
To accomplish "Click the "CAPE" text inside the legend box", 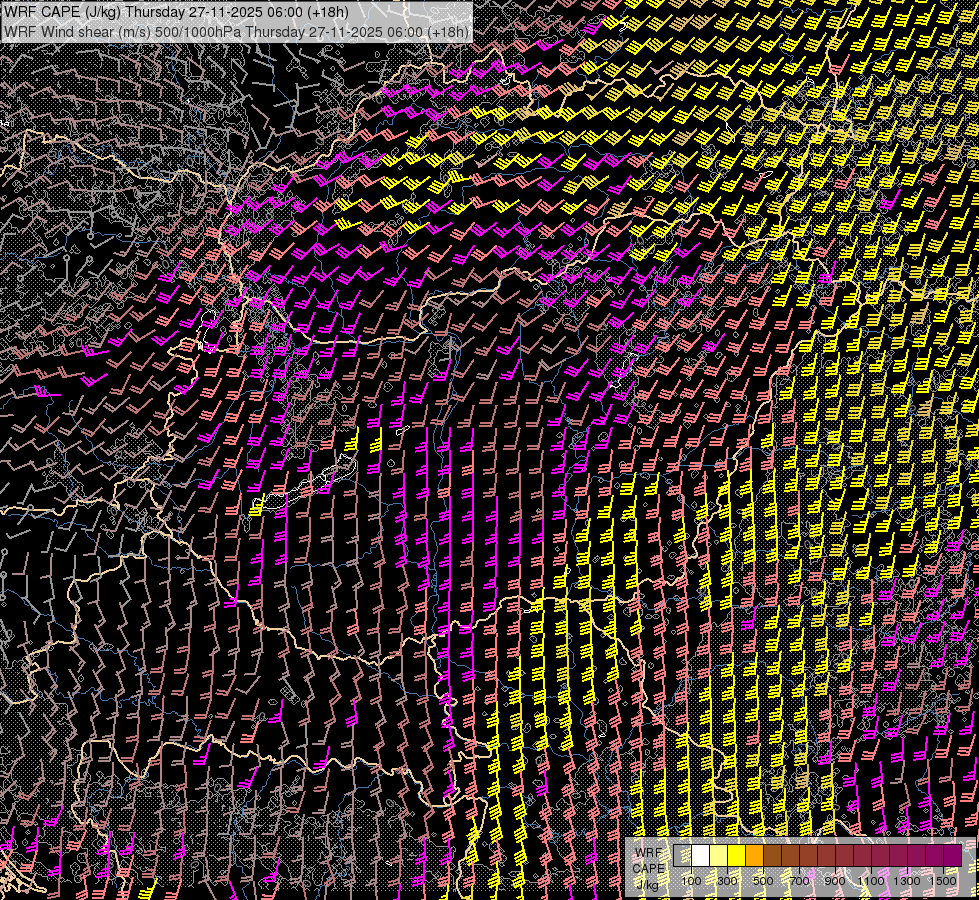I will tap(648, 867).
